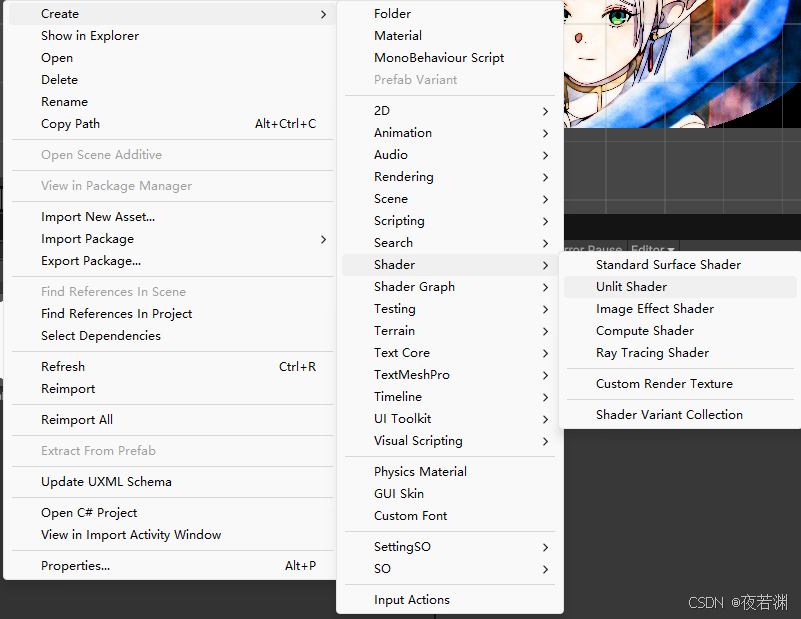Image resolution: width=801 pixels, height=619 pixels.
Task: Choose Export Package...
Action: [x=172, y=260]
